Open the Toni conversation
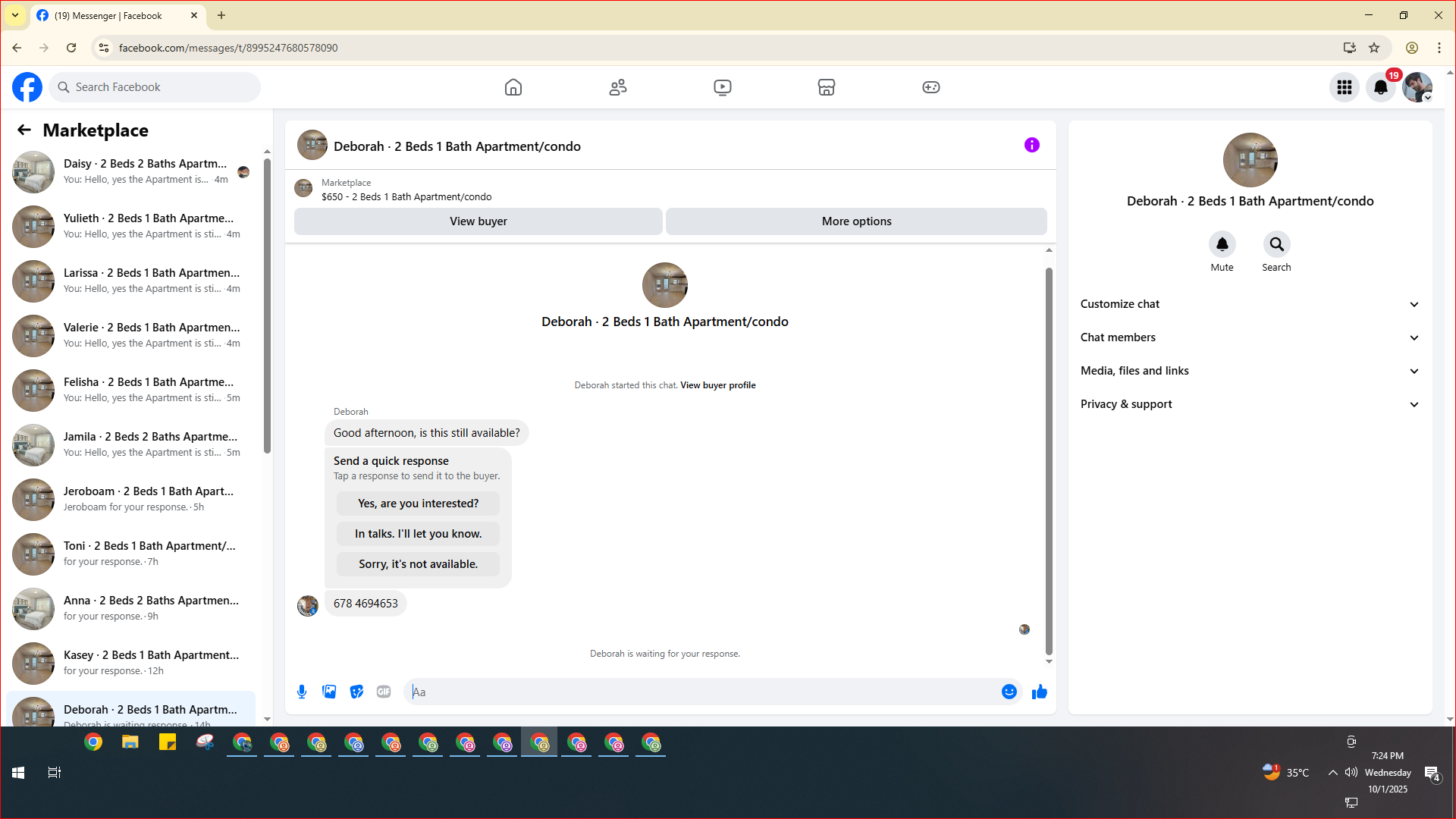The image size is (1456, 819). coord(131,554)
